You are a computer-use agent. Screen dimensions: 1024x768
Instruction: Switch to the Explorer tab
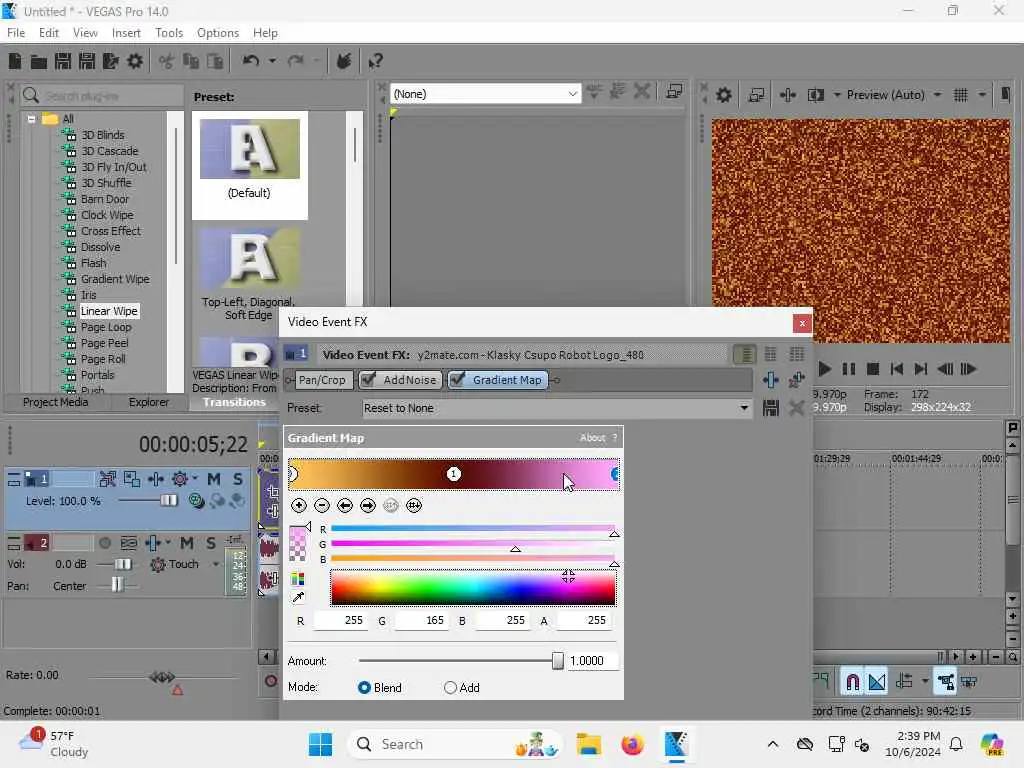coord(149,402)
